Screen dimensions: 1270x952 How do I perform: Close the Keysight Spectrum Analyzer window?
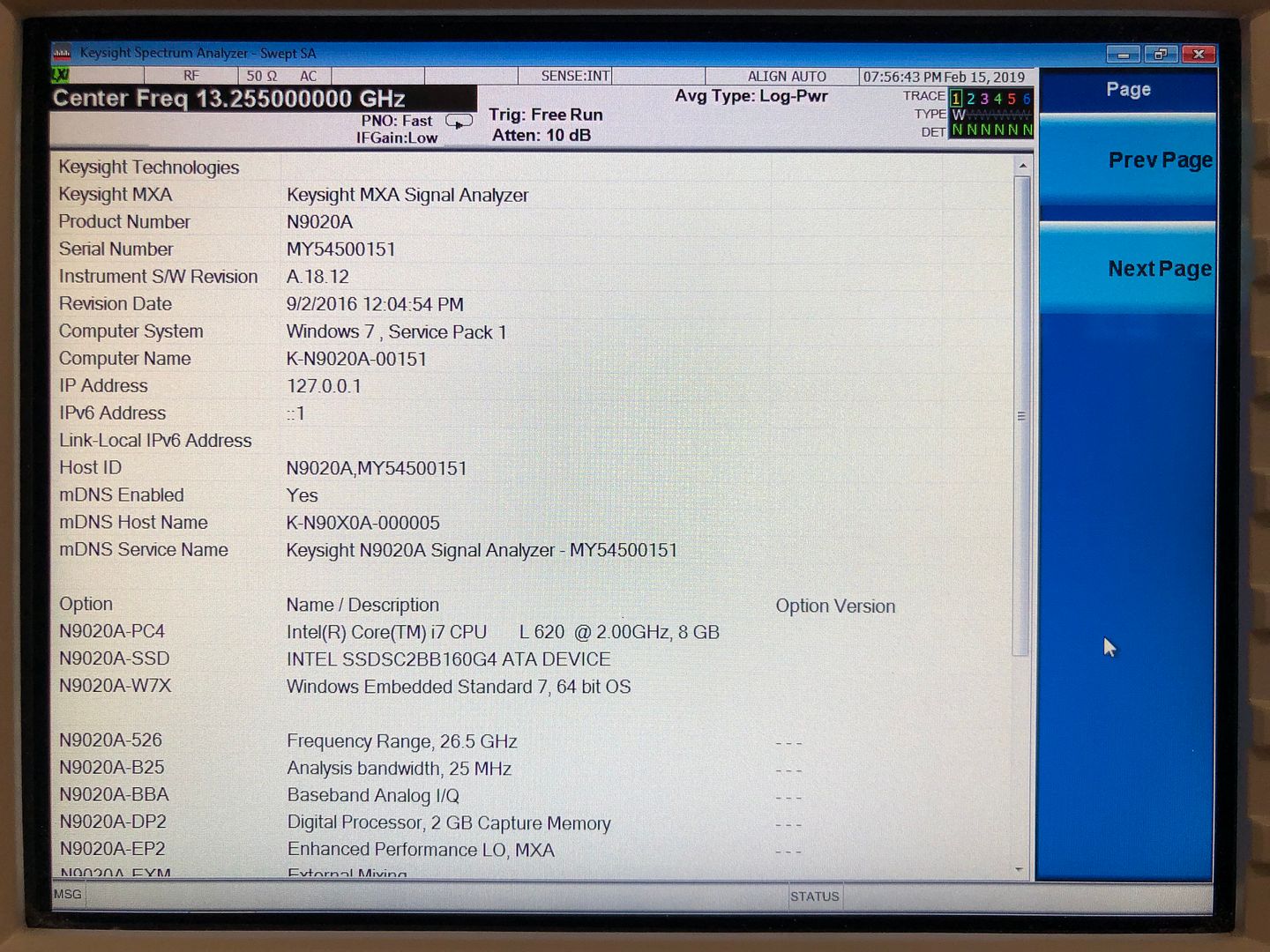[x=1199, y=55]
